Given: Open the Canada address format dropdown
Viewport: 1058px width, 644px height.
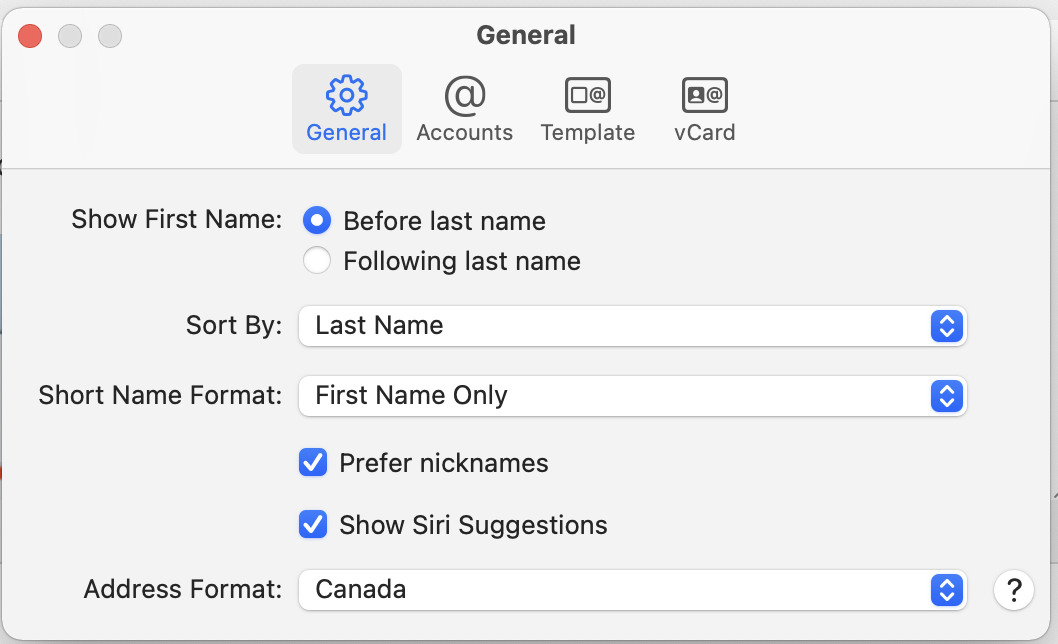Looking at the screenshot, I should point(620,590).
